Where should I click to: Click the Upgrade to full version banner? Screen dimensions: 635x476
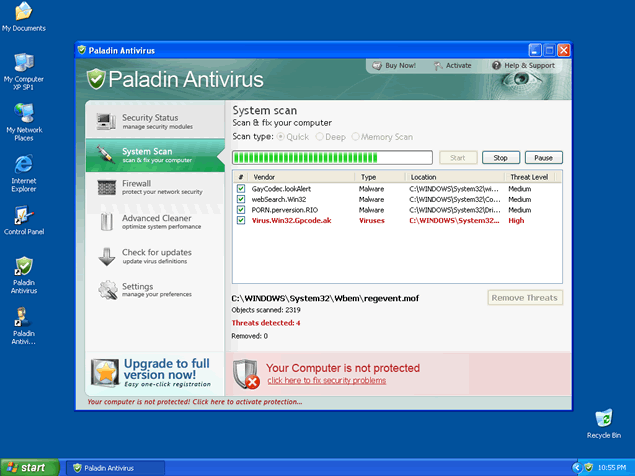point(155,371)
